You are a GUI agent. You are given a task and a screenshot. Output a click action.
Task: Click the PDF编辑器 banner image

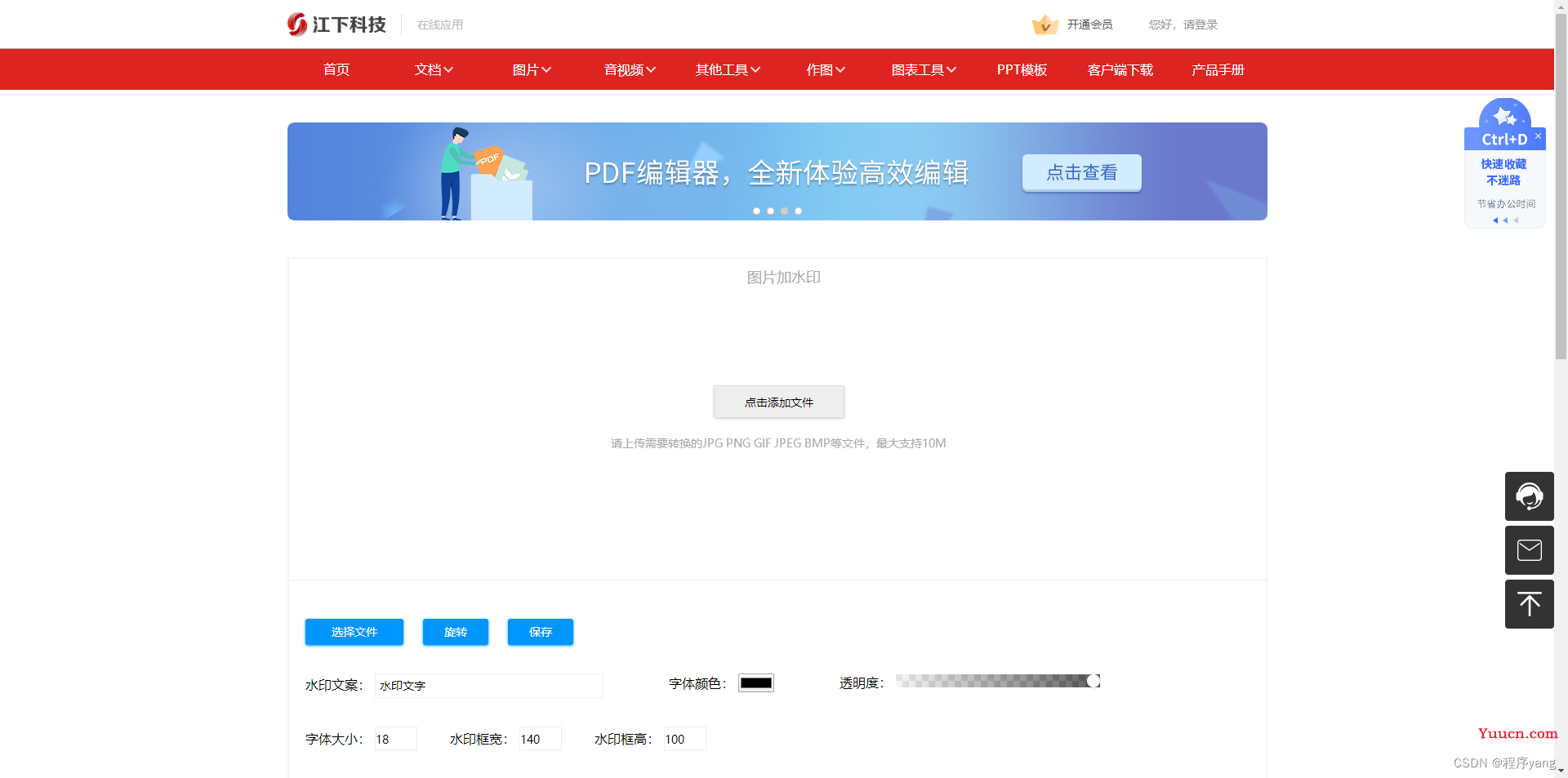[x=777, y=171]
